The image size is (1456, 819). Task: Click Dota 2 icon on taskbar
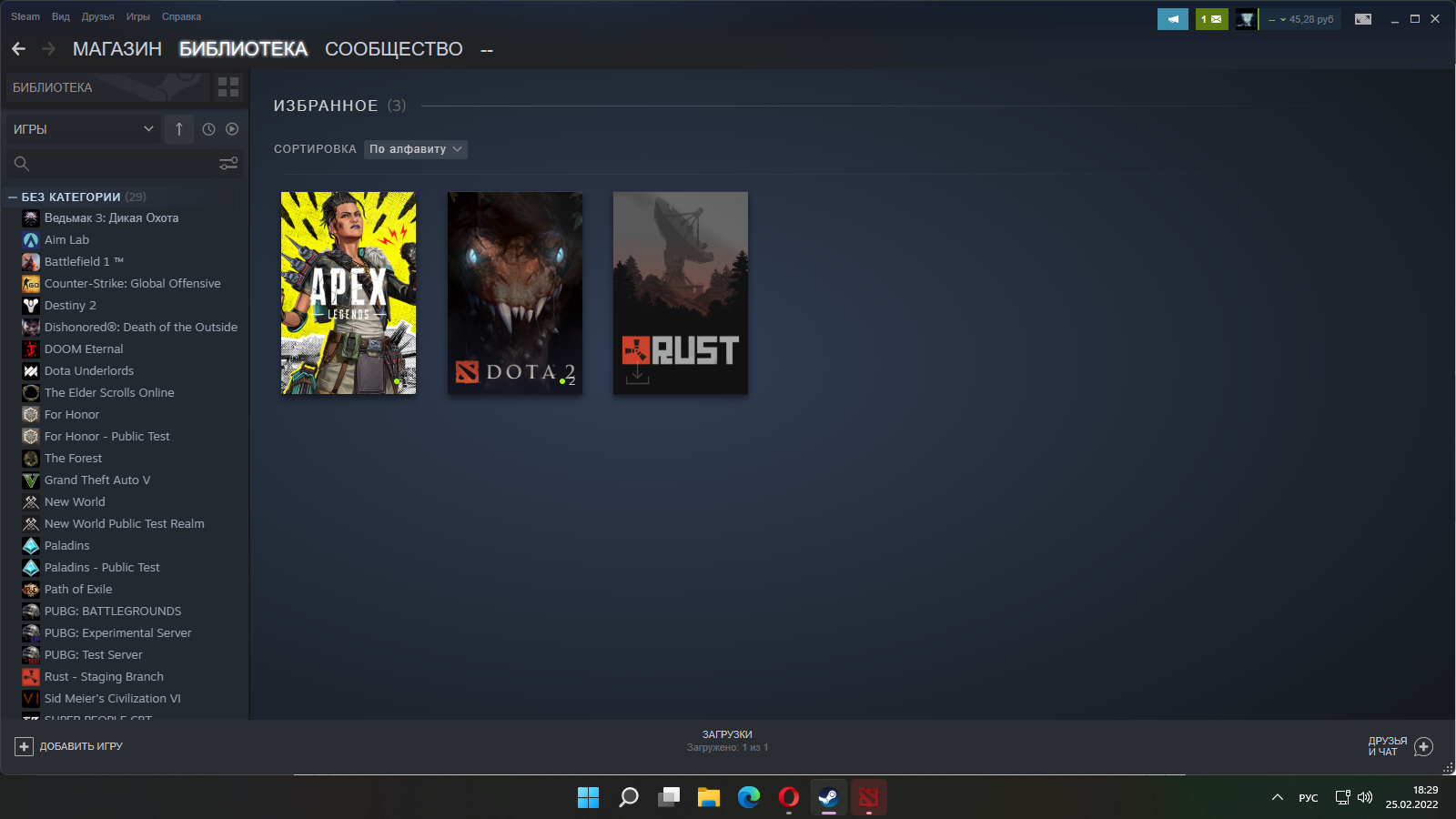pyautogui.click(x=869, y=797)
